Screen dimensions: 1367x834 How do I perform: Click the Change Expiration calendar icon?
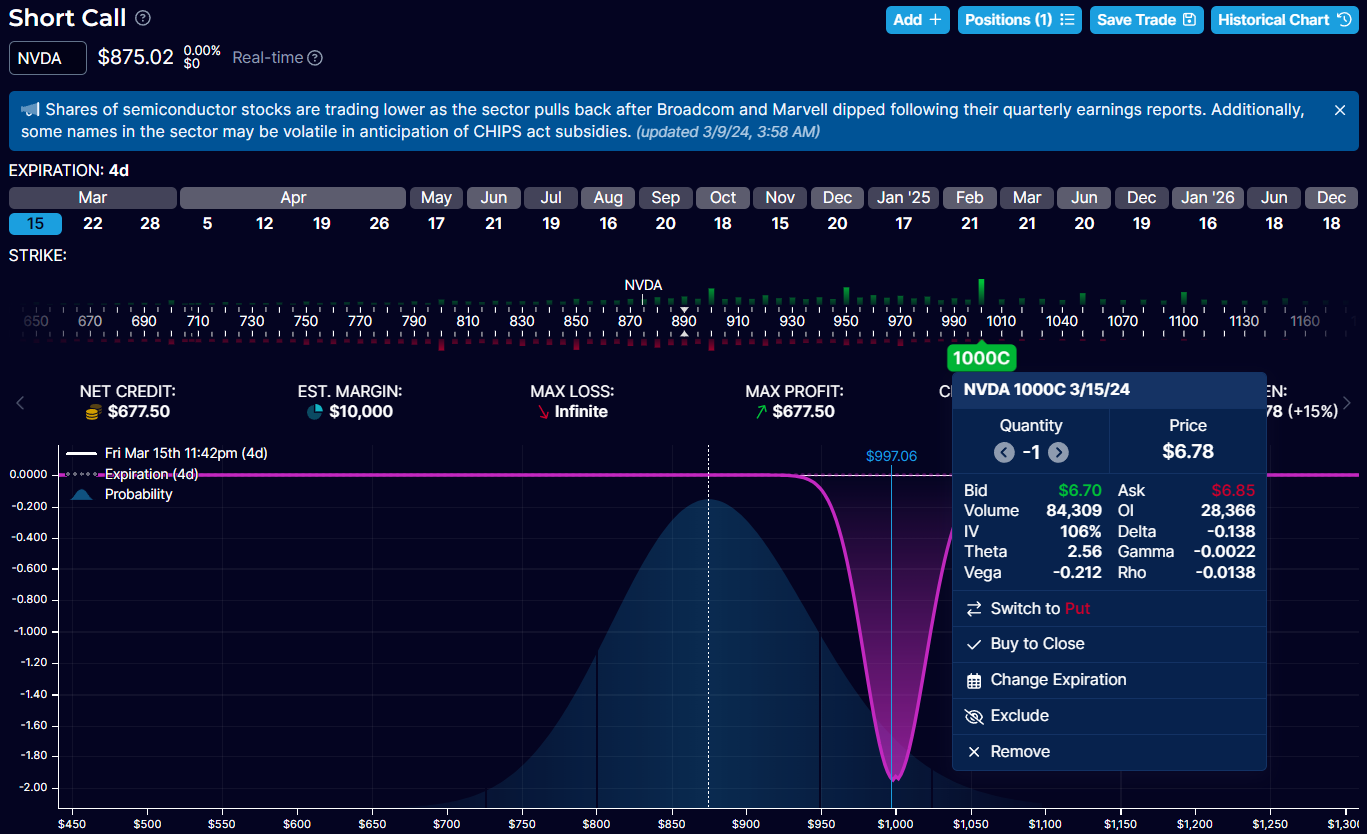974,681
